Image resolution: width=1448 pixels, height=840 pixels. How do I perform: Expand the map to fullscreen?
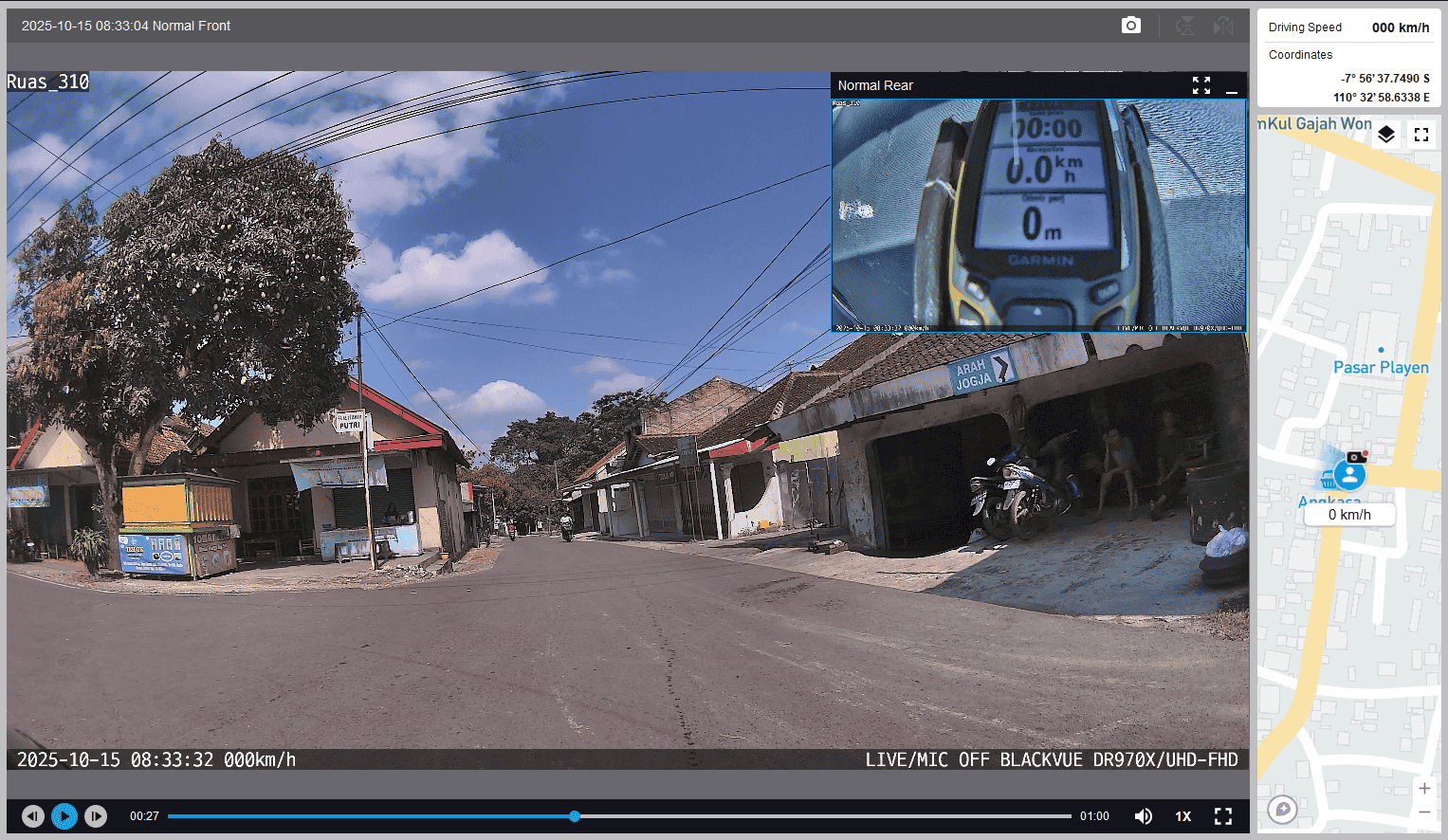click(x=1421, y=135)
